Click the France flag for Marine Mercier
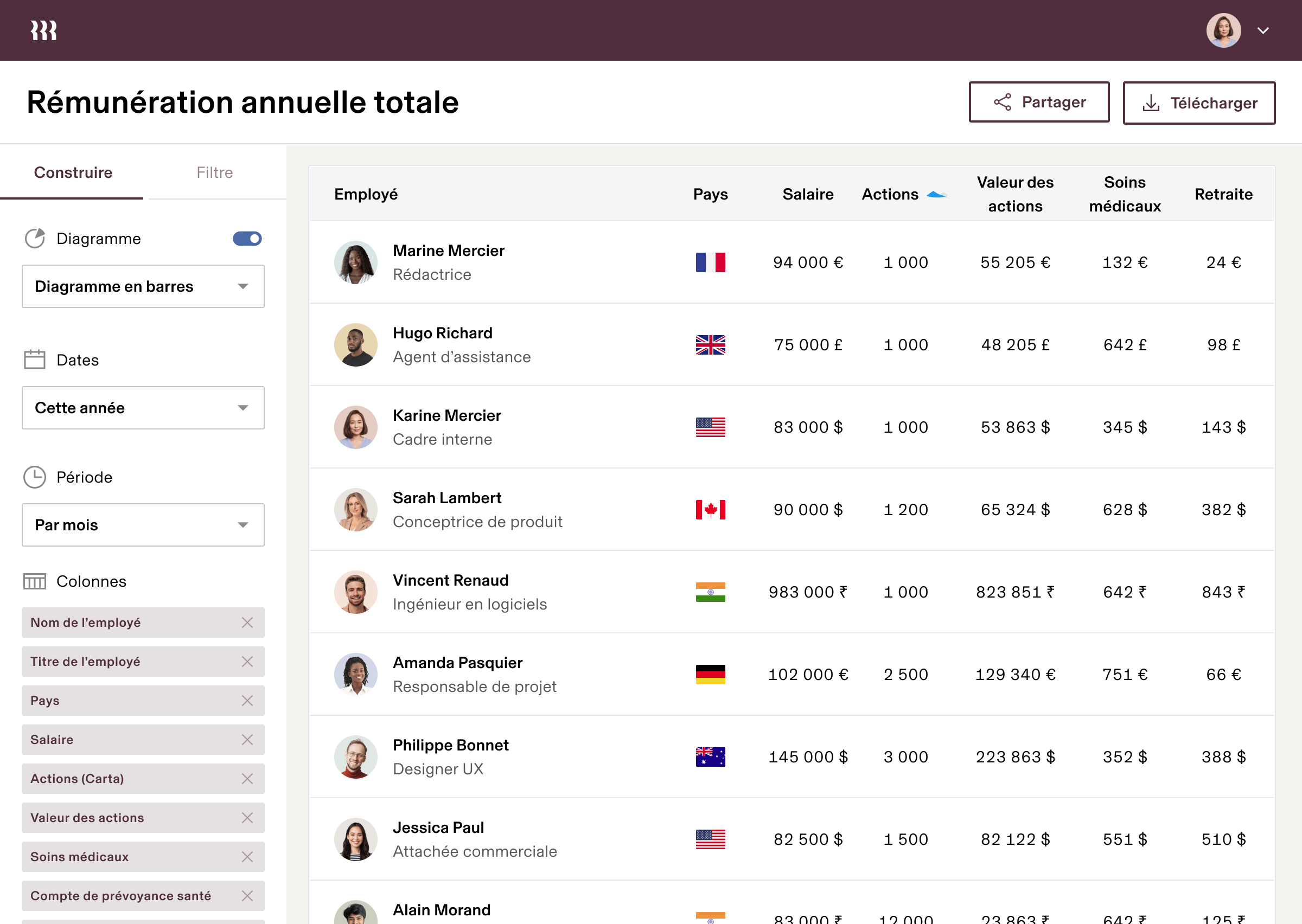 pos(710,262)
